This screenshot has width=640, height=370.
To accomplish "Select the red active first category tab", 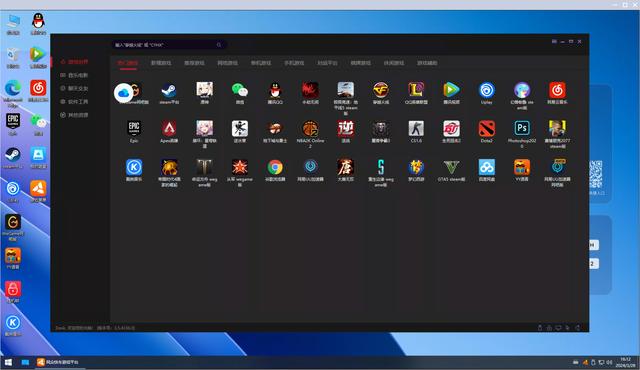I will (x=128, y=63).
